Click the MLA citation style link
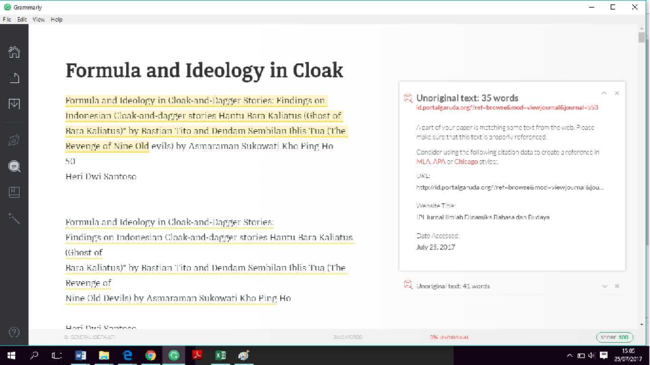Screen dimensions: 650x365 pyautogui.click(x=423, y=162)
